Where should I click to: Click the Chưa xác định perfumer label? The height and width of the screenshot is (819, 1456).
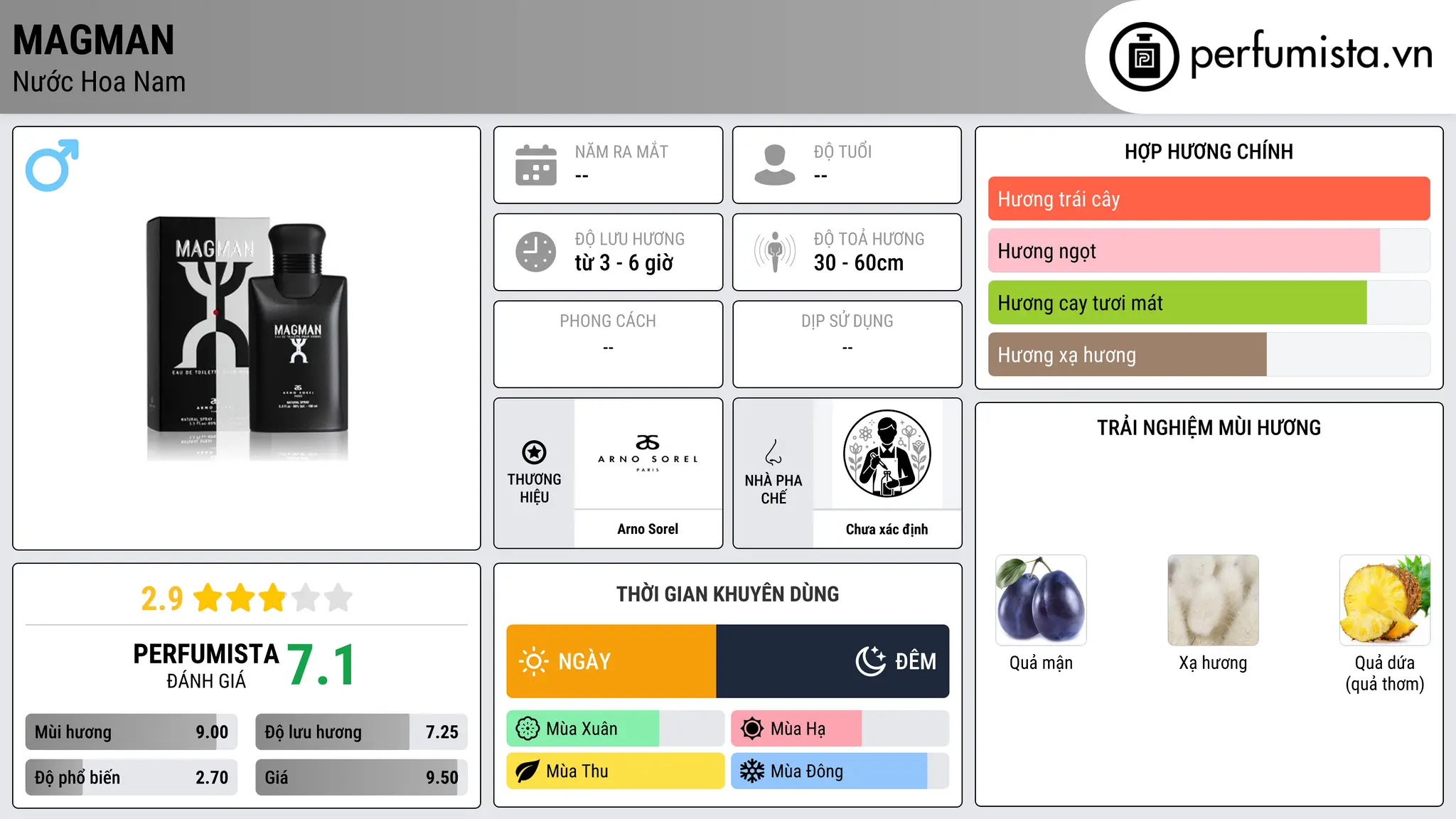(x=887, y=529)
